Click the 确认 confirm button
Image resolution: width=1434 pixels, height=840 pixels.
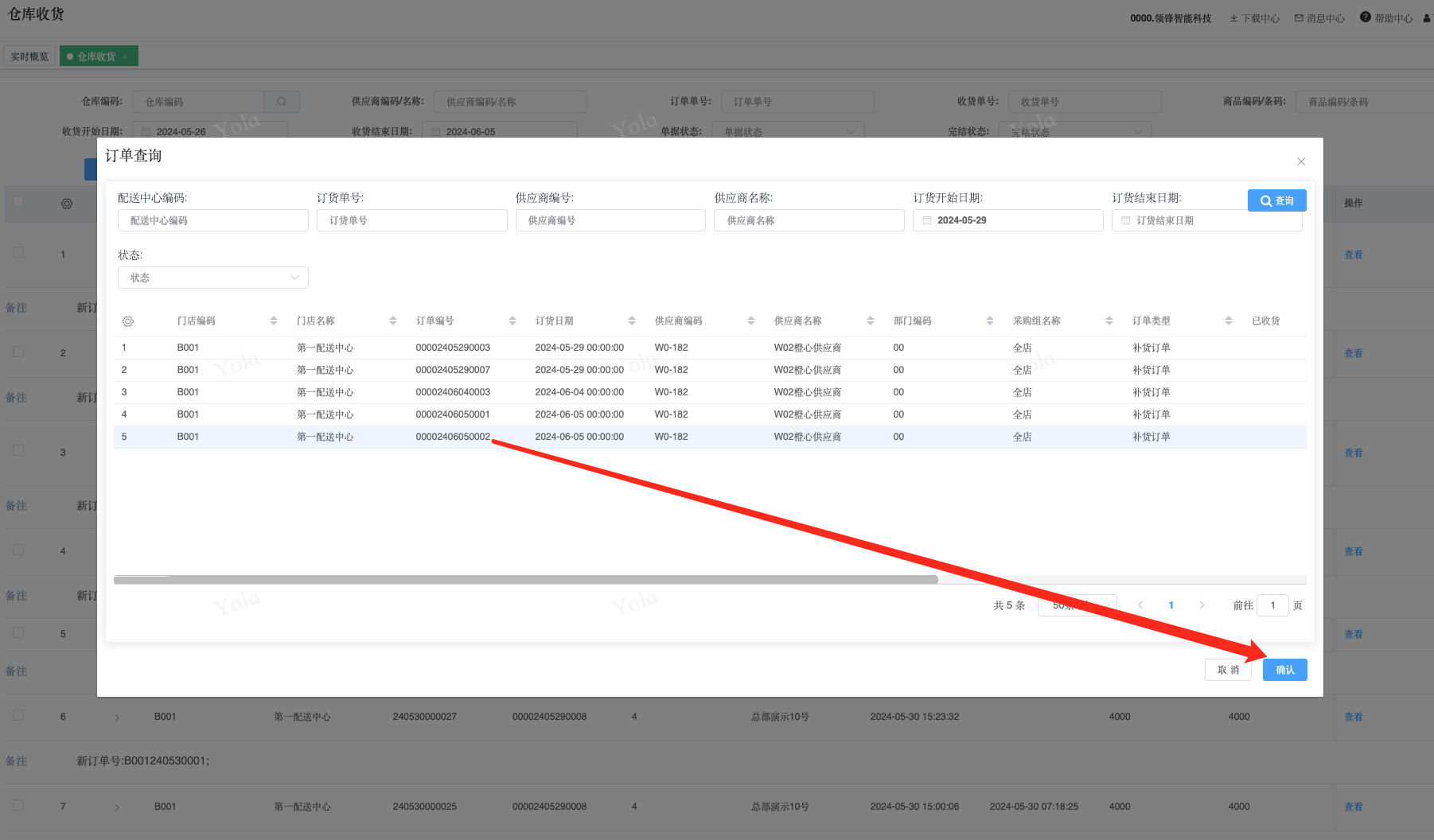point(1284,670)
